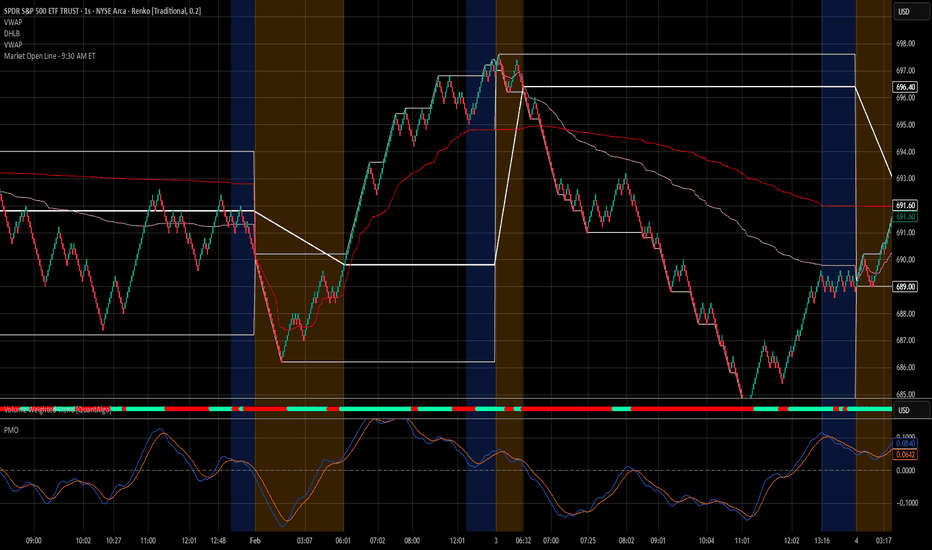
Task: Click the Feb date marker on time axis
Action: (255, 540)
